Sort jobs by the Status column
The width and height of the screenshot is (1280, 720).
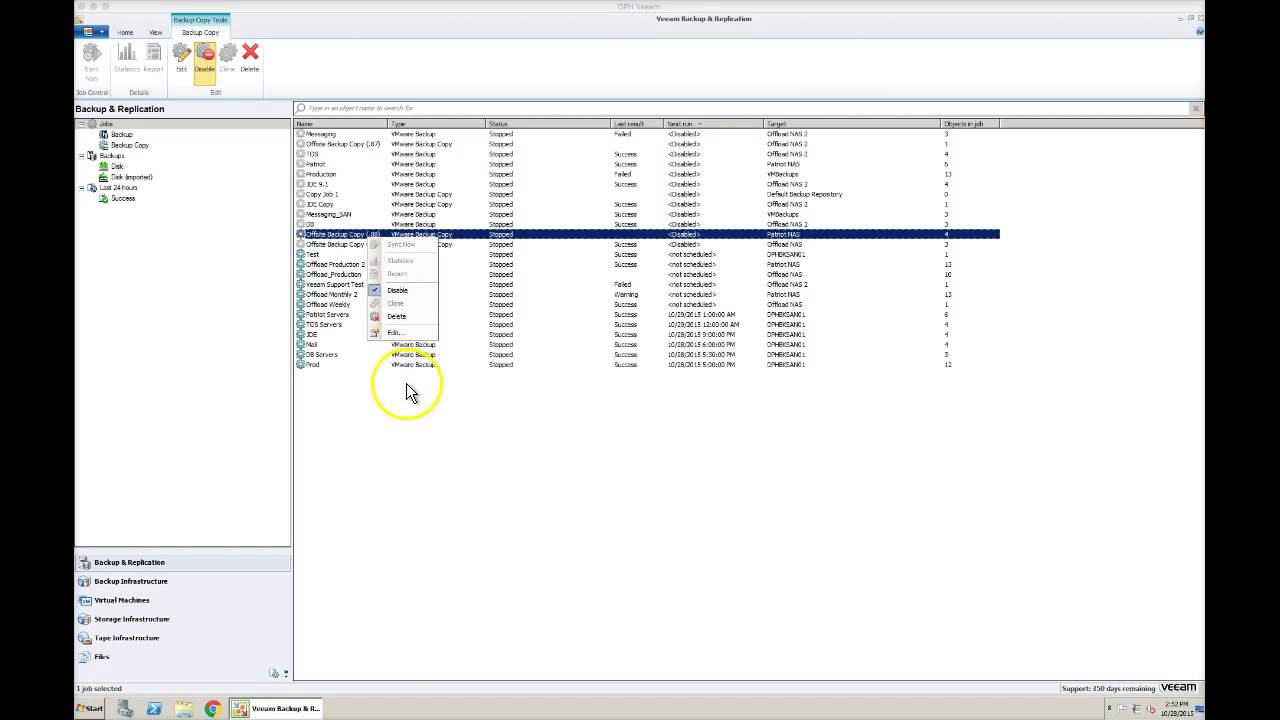(548, 124)
